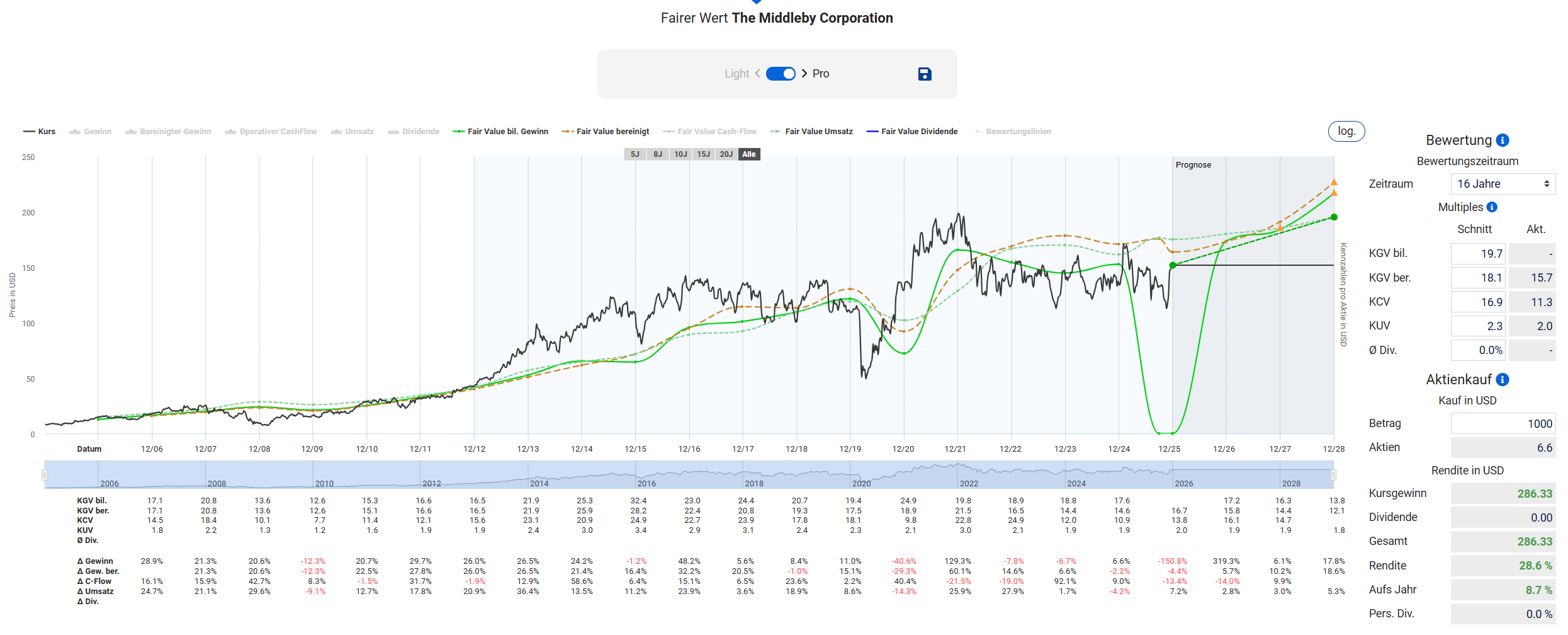1568x635 pixels.
Task: Click the right chevron beside Pro
Action: 804,74
